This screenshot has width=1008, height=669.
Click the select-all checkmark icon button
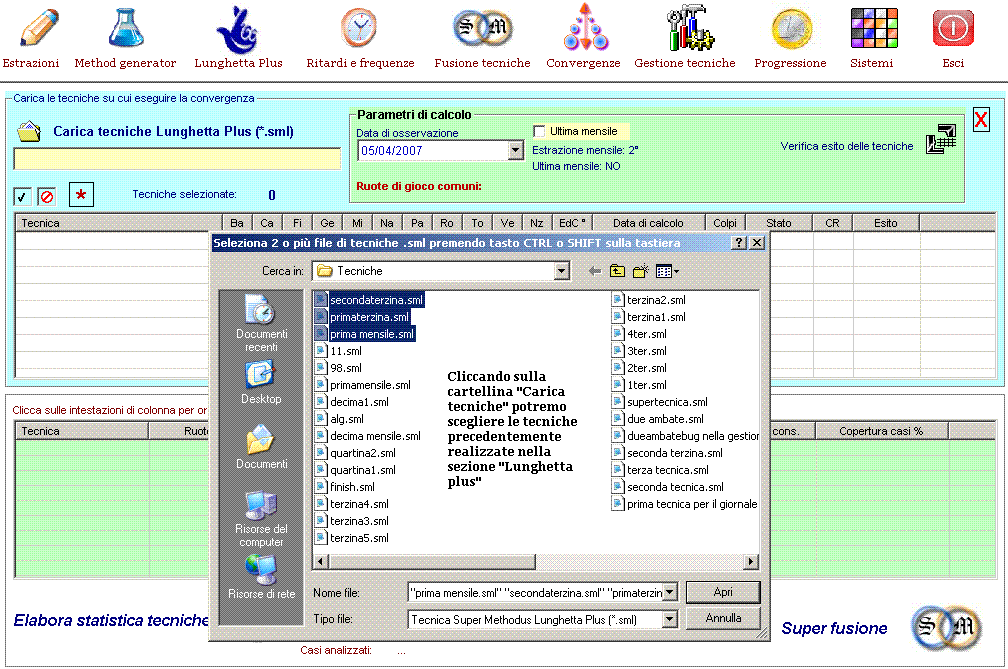pyautogui.click(x=22, y=196)
